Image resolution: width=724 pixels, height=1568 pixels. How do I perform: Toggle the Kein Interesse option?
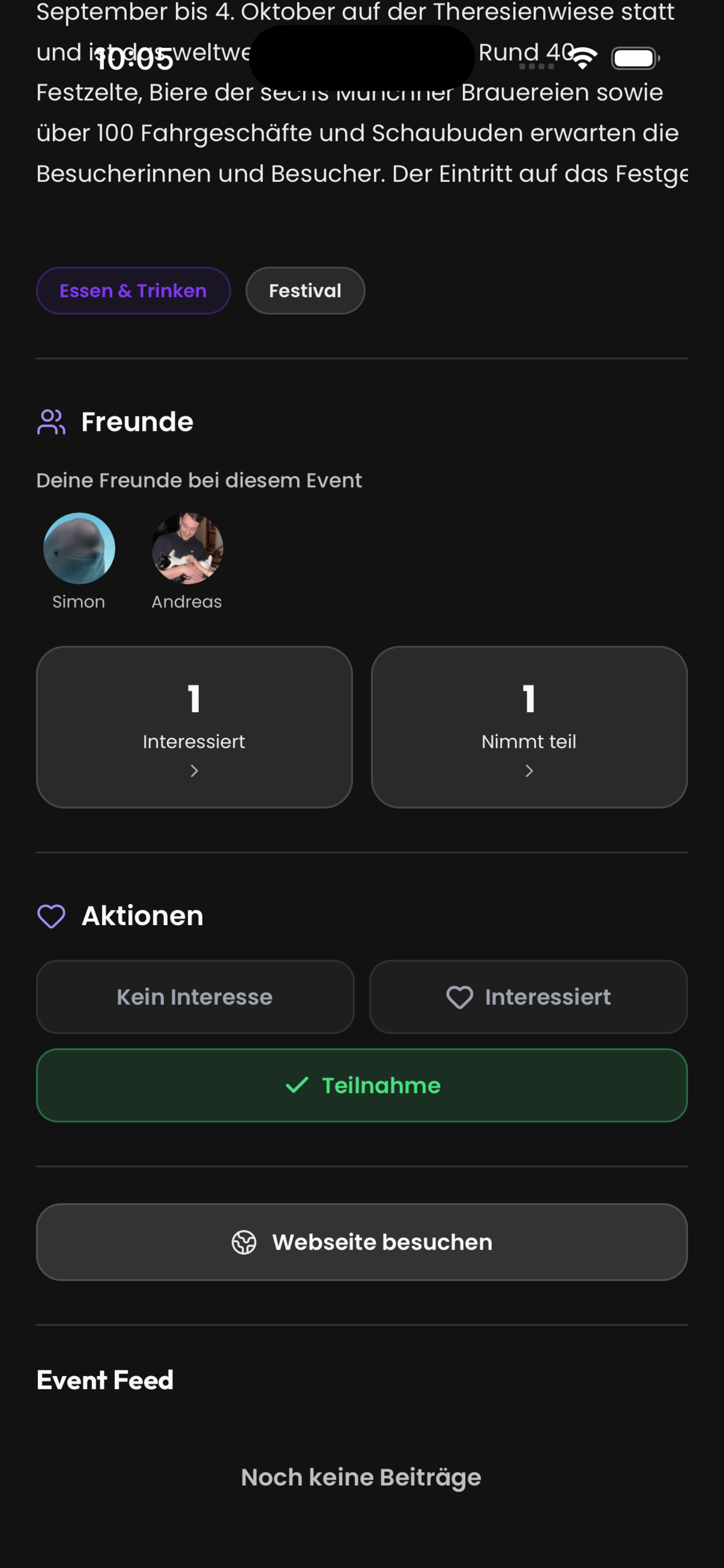195,997
